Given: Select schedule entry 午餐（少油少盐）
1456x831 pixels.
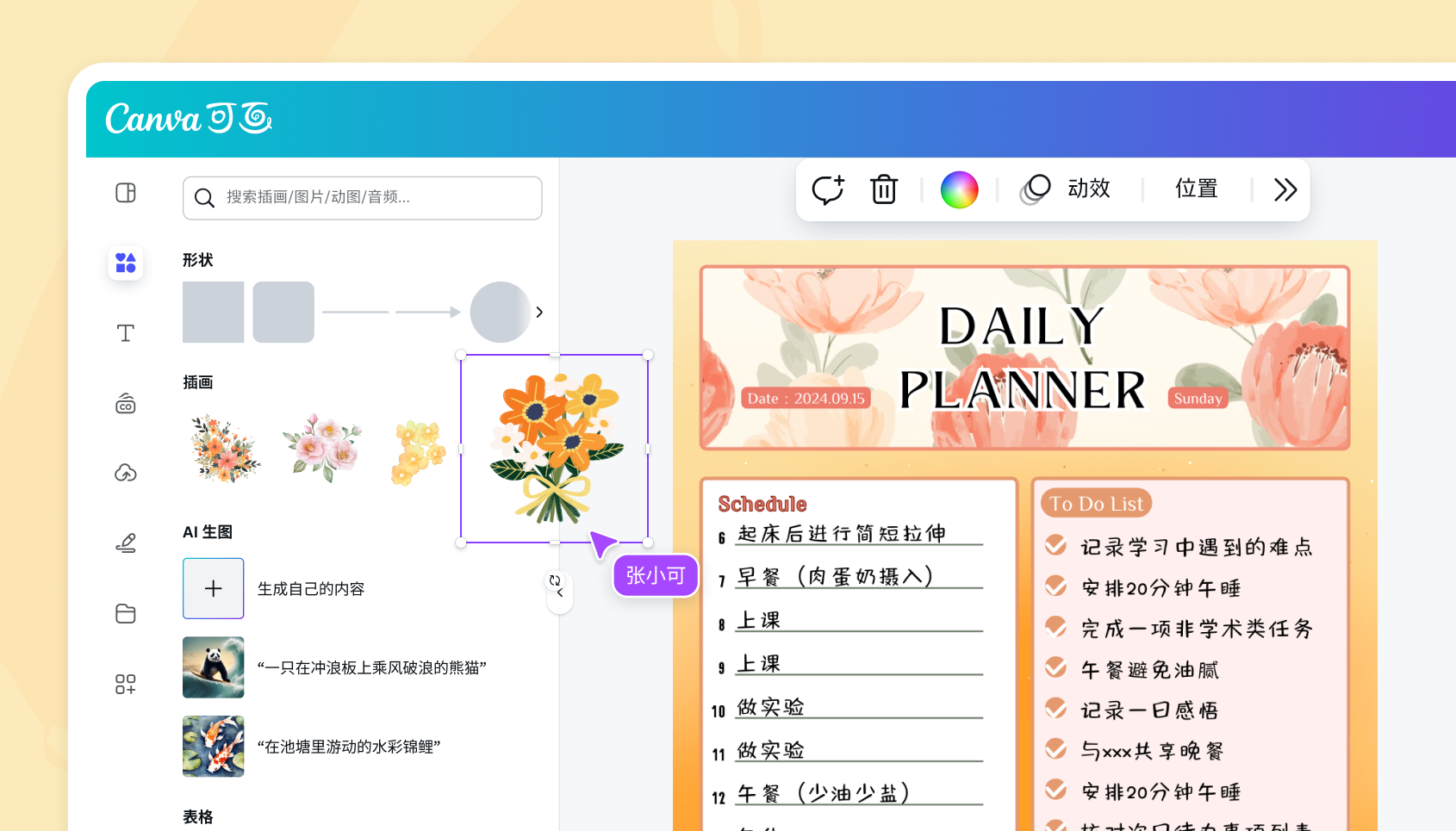Looking at the screenshot, I should tap(824, 793).
